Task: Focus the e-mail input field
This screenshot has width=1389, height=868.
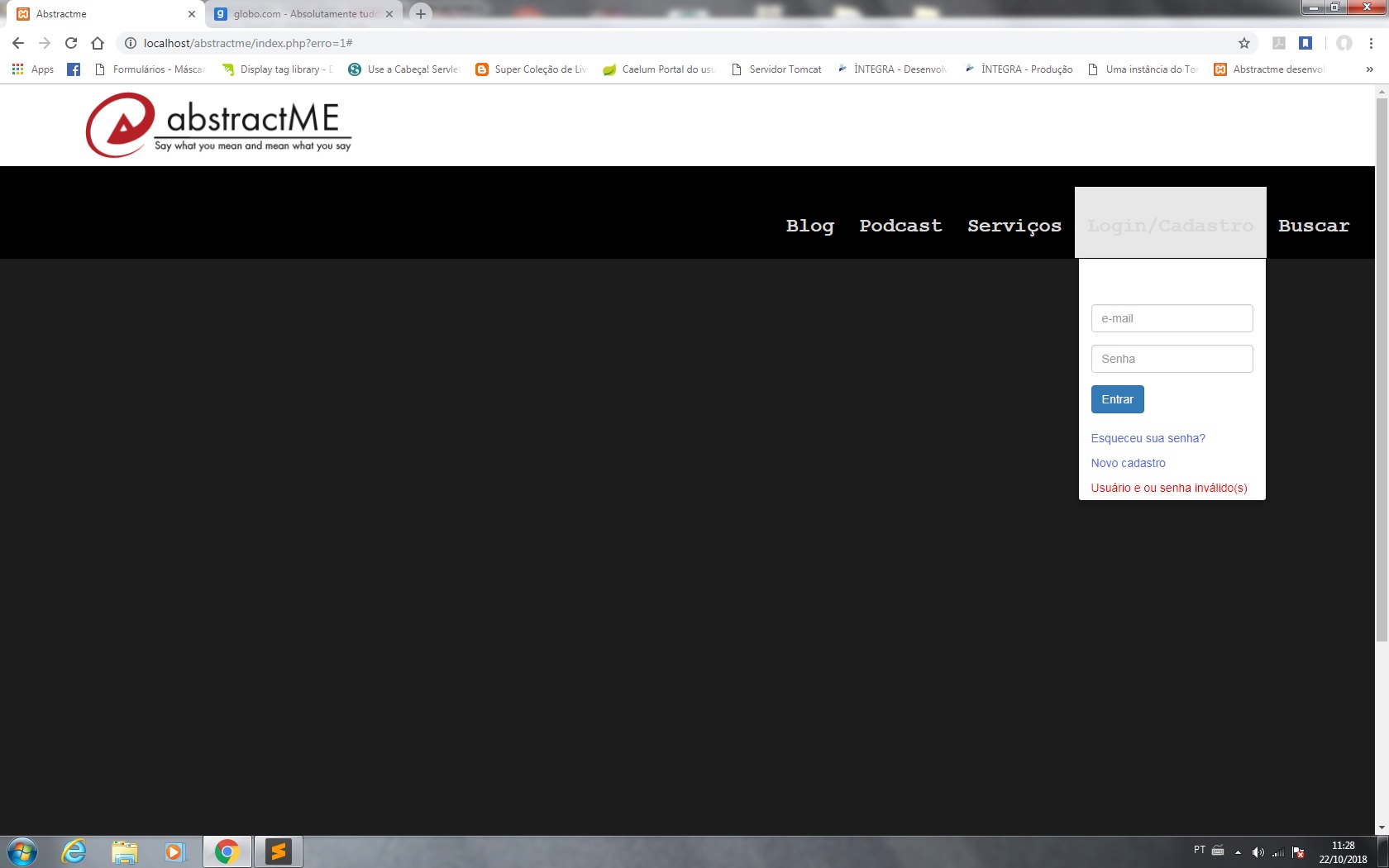Action: pyautogui.click(x=1172, y=318)
